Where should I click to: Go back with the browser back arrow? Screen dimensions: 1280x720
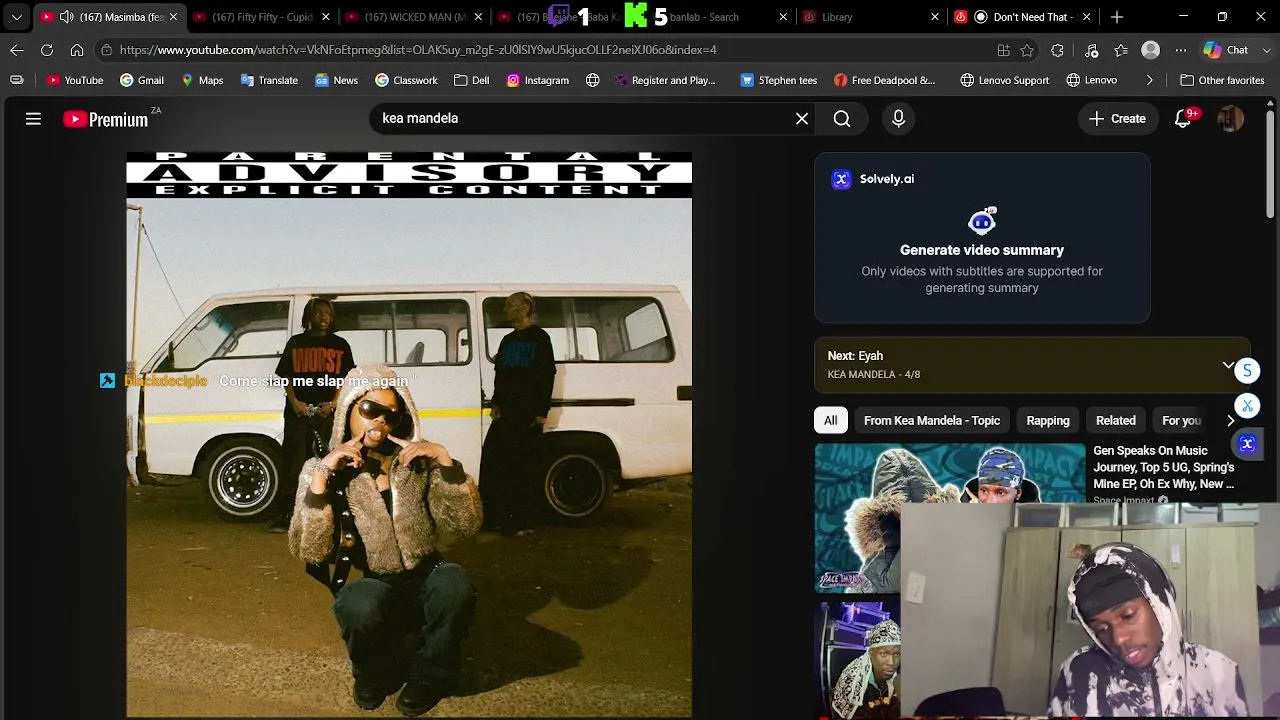[17, 50]
